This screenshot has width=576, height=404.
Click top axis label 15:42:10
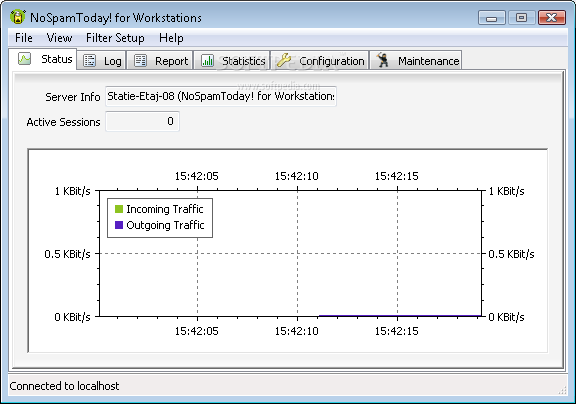(x=296, y=176)
